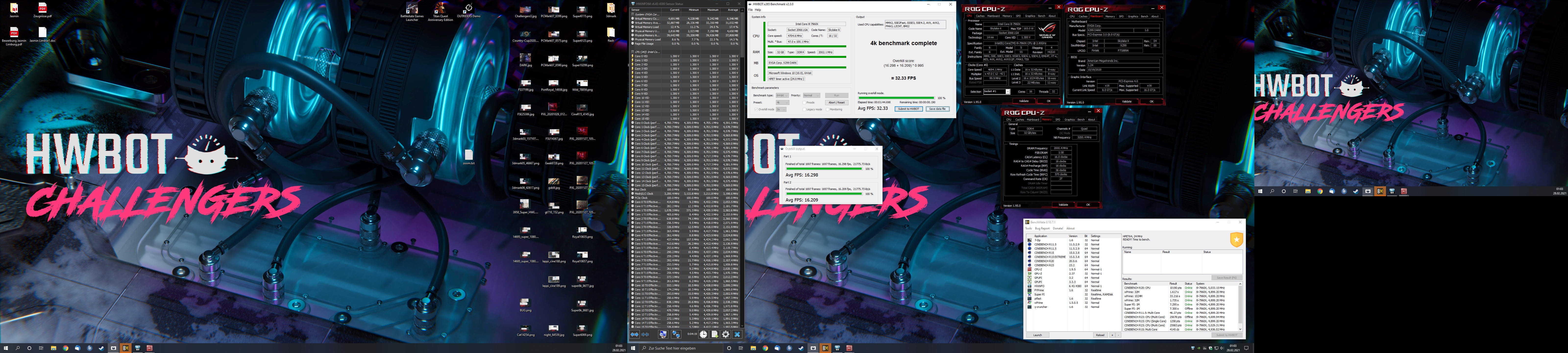Click the Part 1 progress bar in Overkill output
Screen dimensions: 1568x353
tap(824, 169)
